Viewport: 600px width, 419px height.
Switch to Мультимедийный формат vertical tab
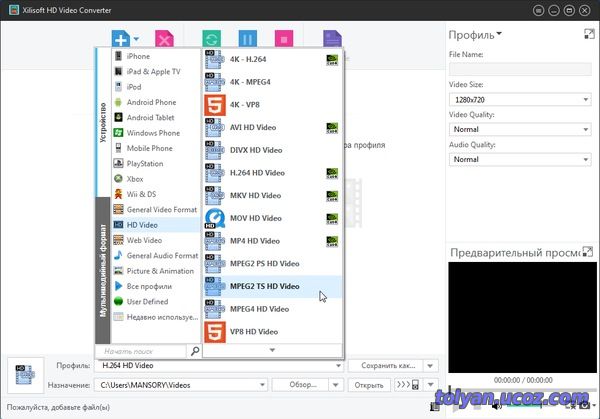(x=103, y=270)
